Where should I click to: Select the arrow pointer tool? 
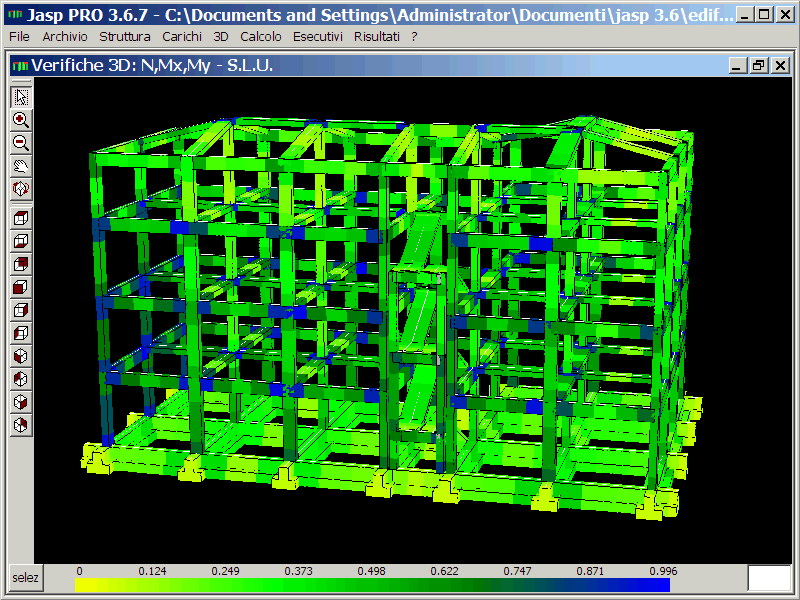point(21,97)
